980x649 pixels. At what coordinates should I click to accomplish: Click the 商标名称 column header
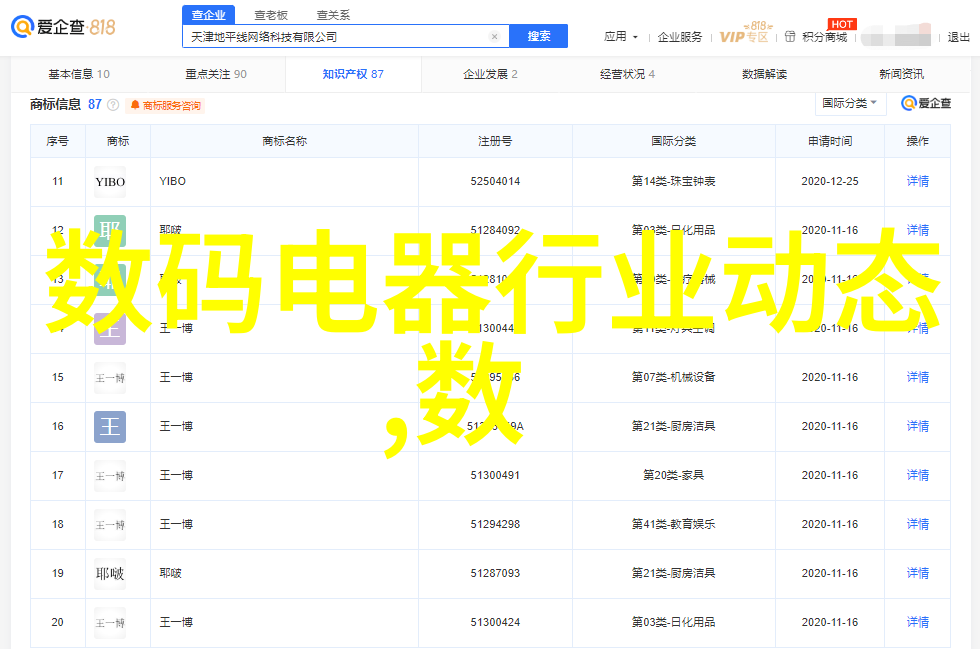click(284, 141)
